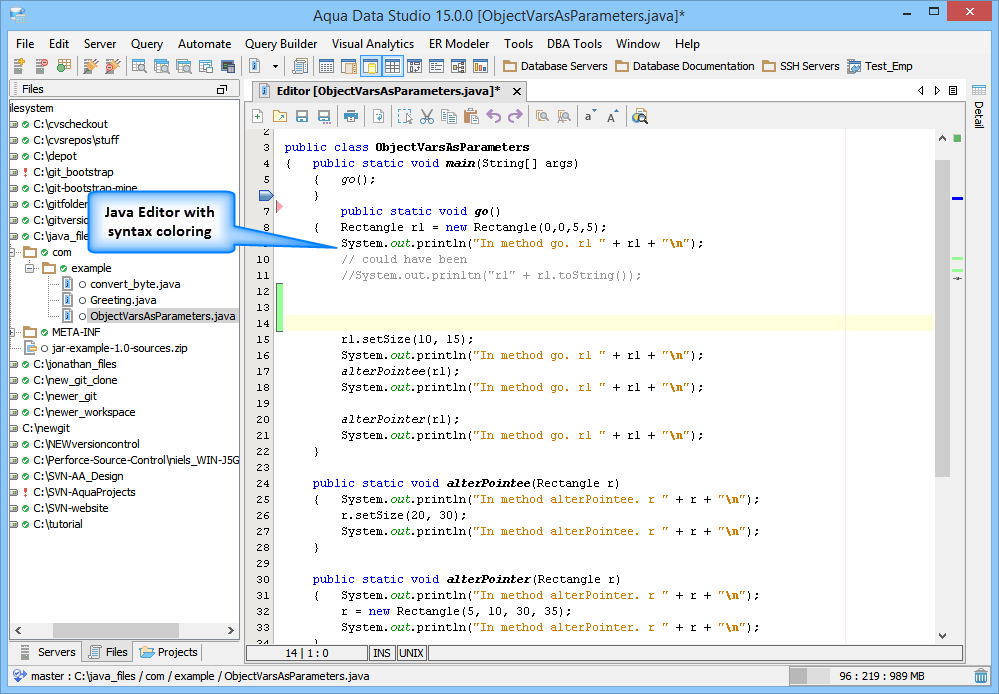The height and width of the screenshot is (694, 999).
Task: Toggle the INS insert mode indicator
Action: click(x=382, y=652)
